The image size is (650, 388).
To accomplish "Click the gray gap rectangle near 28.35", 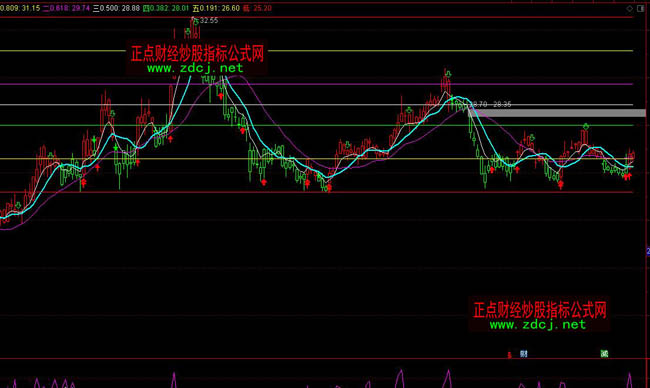I will tap(558, 113).
